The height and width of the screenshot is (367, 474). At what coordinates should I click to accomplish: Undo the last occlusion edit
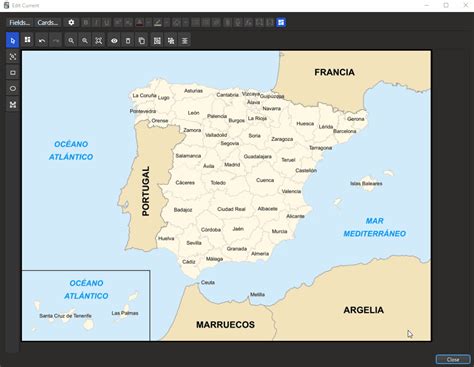(x=42, y=41)
